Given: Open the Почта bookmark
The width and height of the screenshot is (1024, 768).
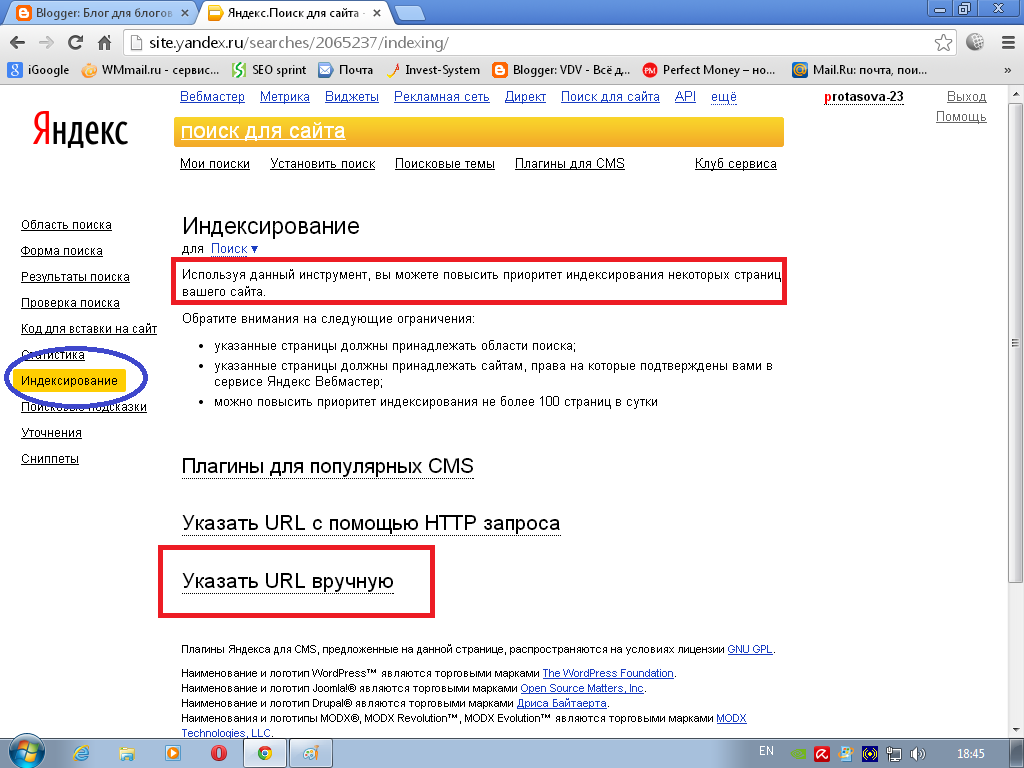Looking at the screenshot, I should coord(345,70).
